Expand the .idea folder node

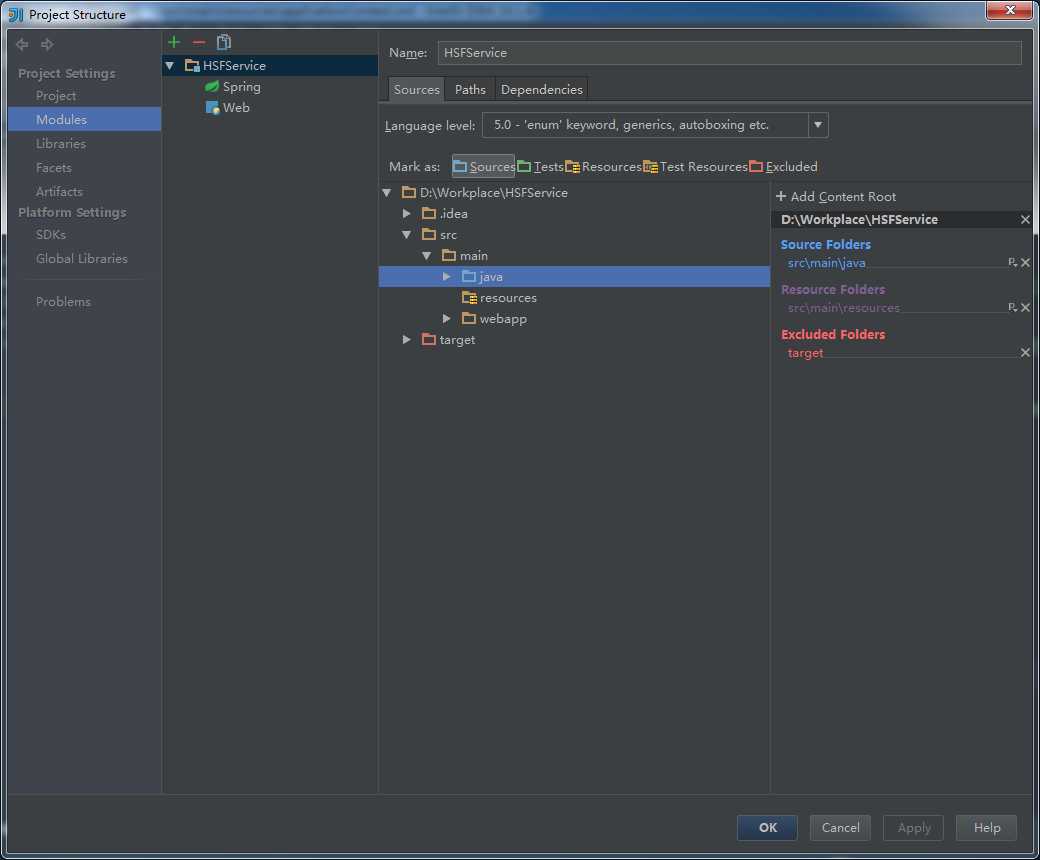tap(407, 214)
